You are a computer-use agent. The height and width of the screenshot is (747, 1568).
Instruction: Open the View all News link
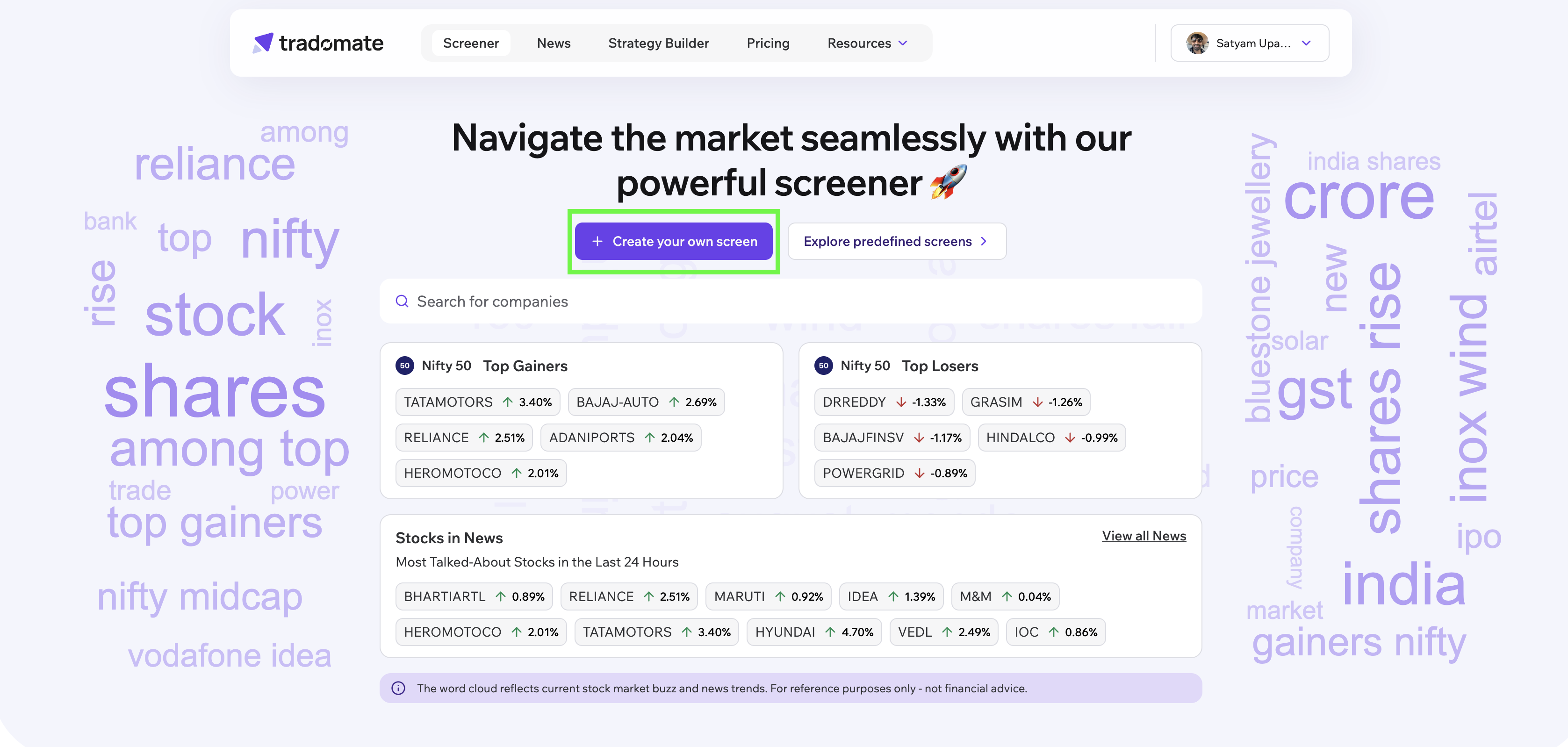coord(1143,536)
